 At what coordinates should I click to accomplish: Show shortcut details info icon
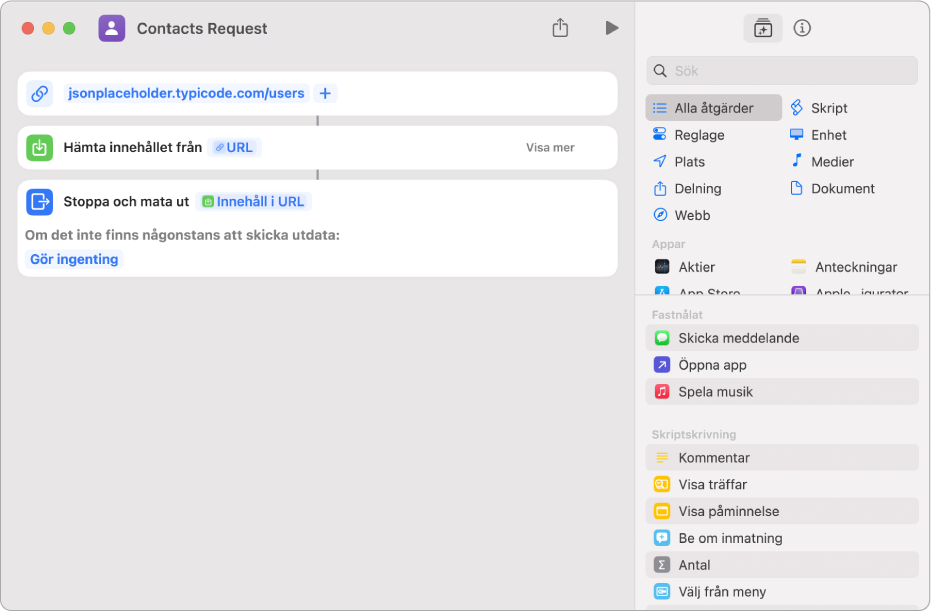point(802,28)
